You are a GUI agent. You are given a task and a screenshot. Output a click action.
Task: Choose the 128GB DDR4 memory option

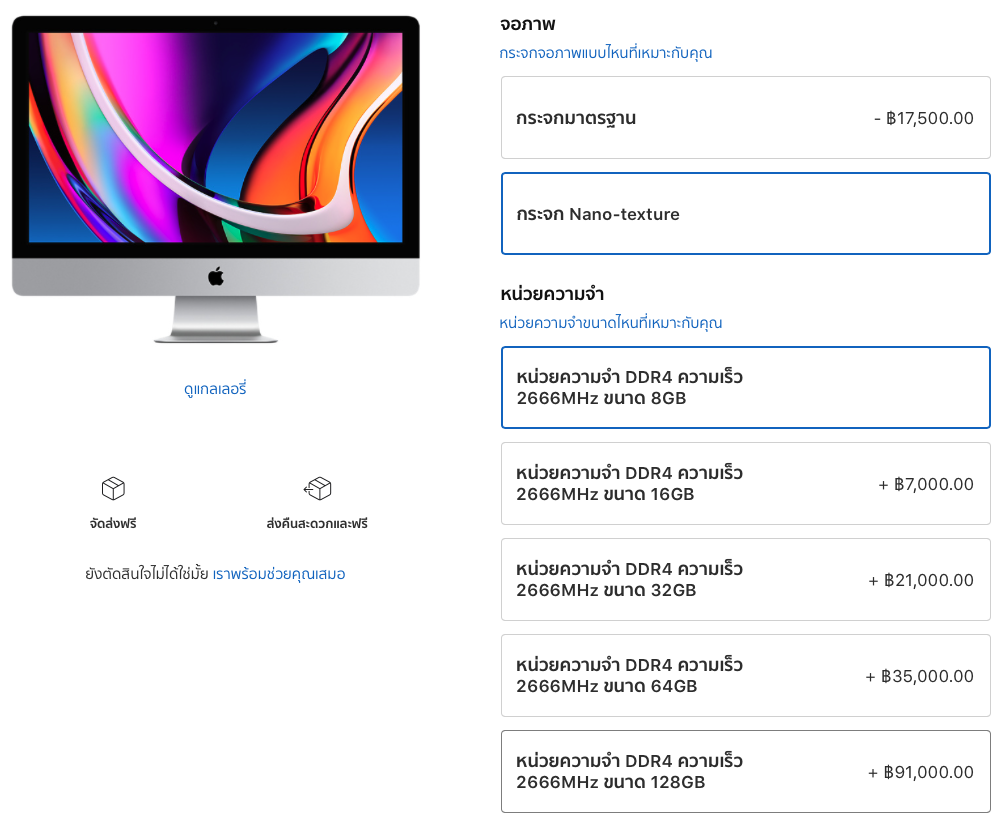[x=745, y=772]
